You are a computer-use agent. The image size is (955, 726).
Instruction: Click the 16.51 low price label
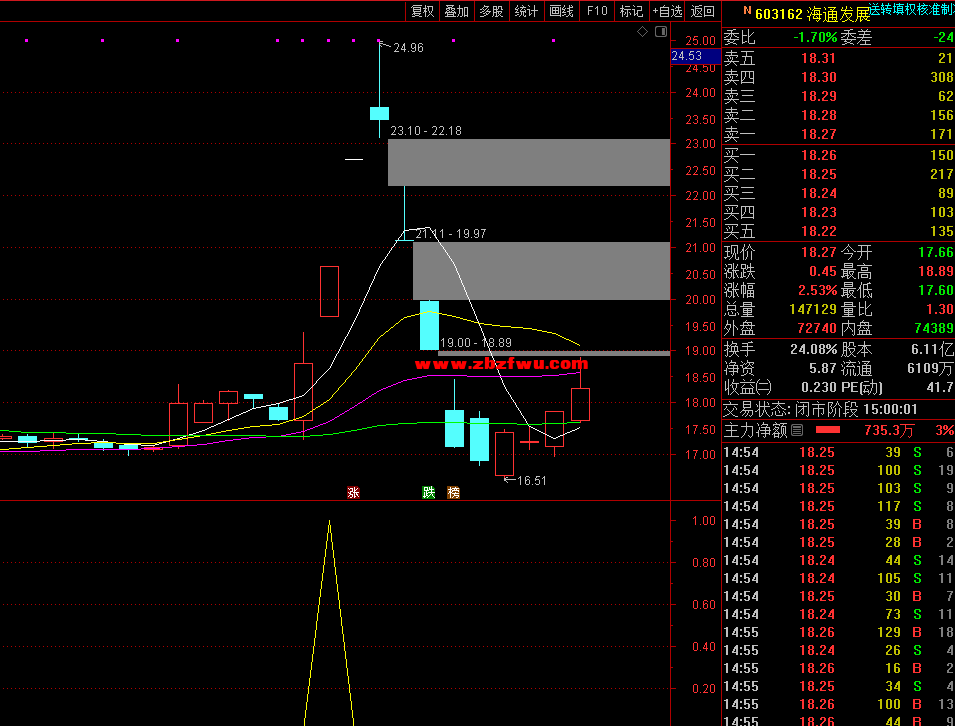532,481
